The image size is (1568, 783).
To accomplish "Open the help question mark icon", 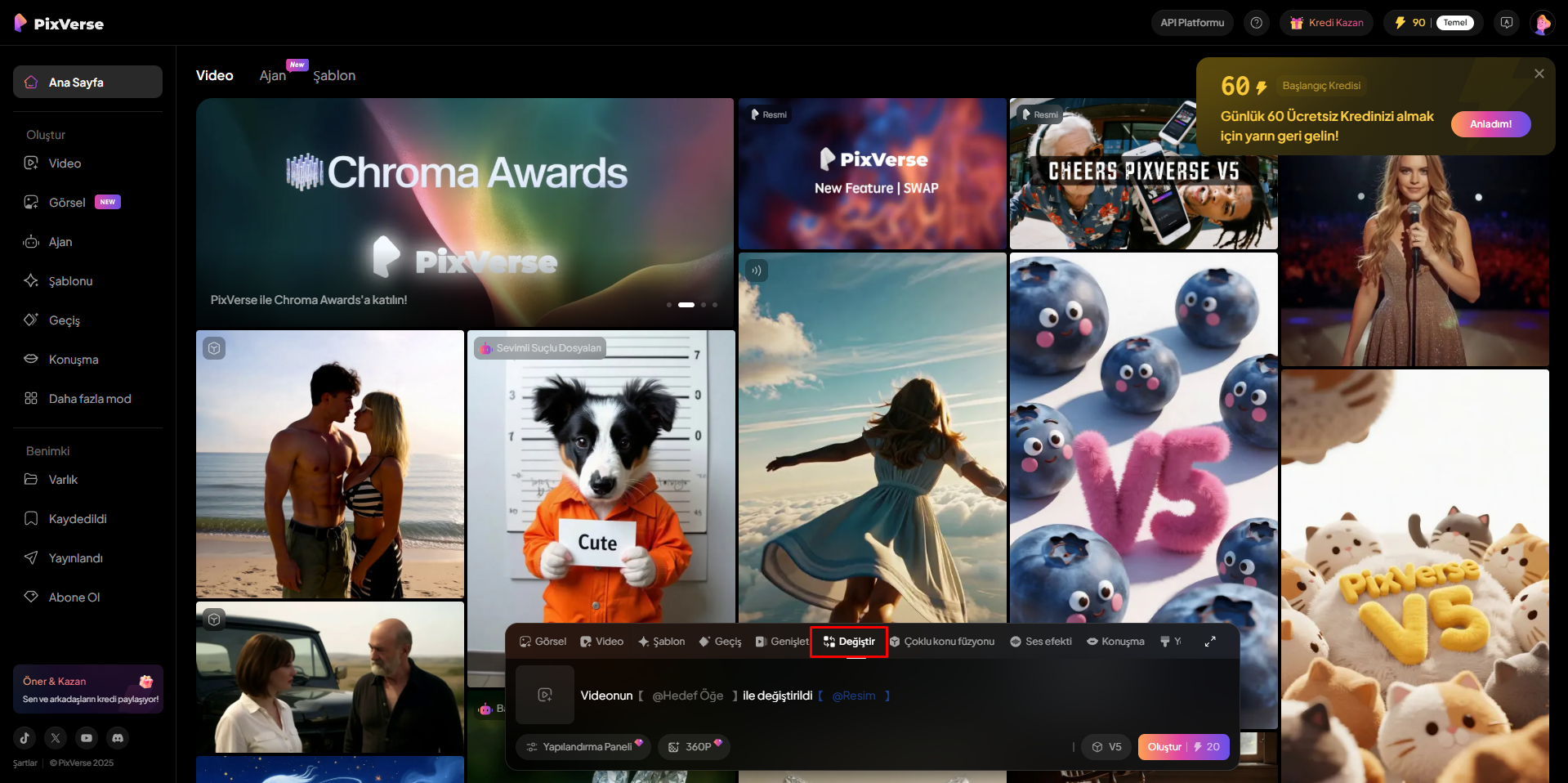I will [1257, 23].
